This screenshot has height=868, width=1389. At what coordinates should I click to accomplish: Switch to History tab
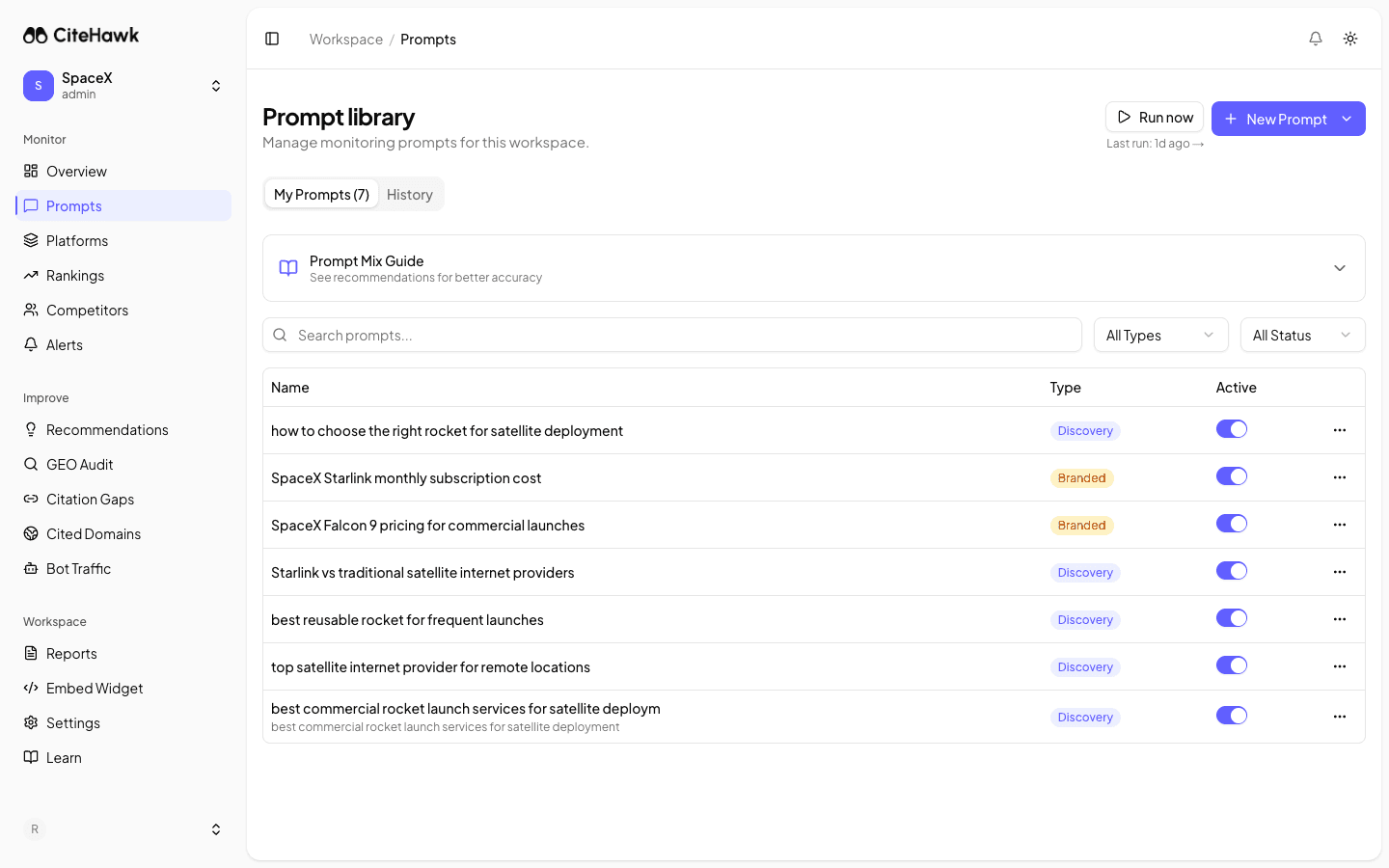[410, 194]
